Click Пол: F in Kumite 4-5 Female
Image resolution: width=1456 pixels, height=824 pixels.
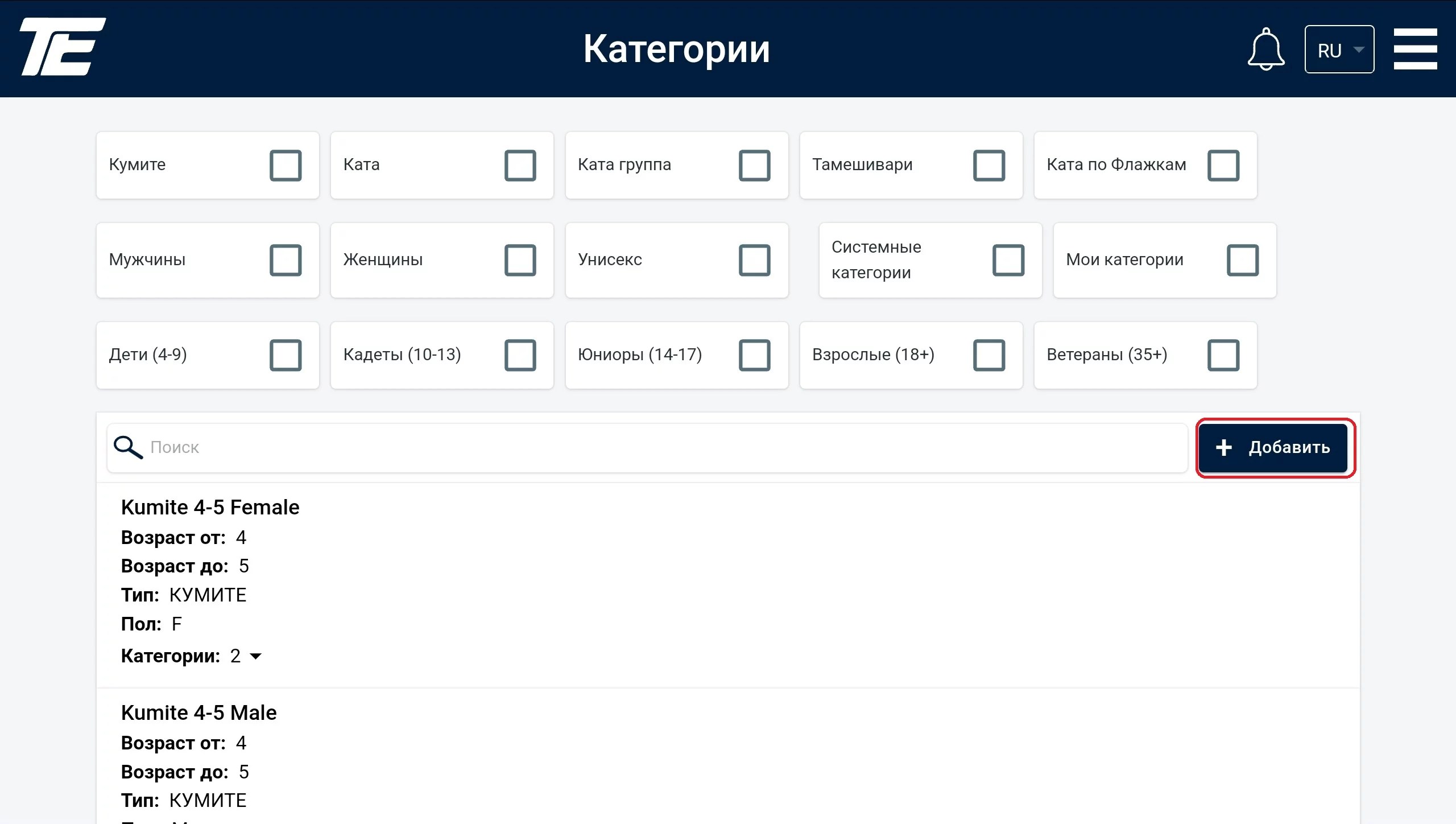(x=151, y=624)
